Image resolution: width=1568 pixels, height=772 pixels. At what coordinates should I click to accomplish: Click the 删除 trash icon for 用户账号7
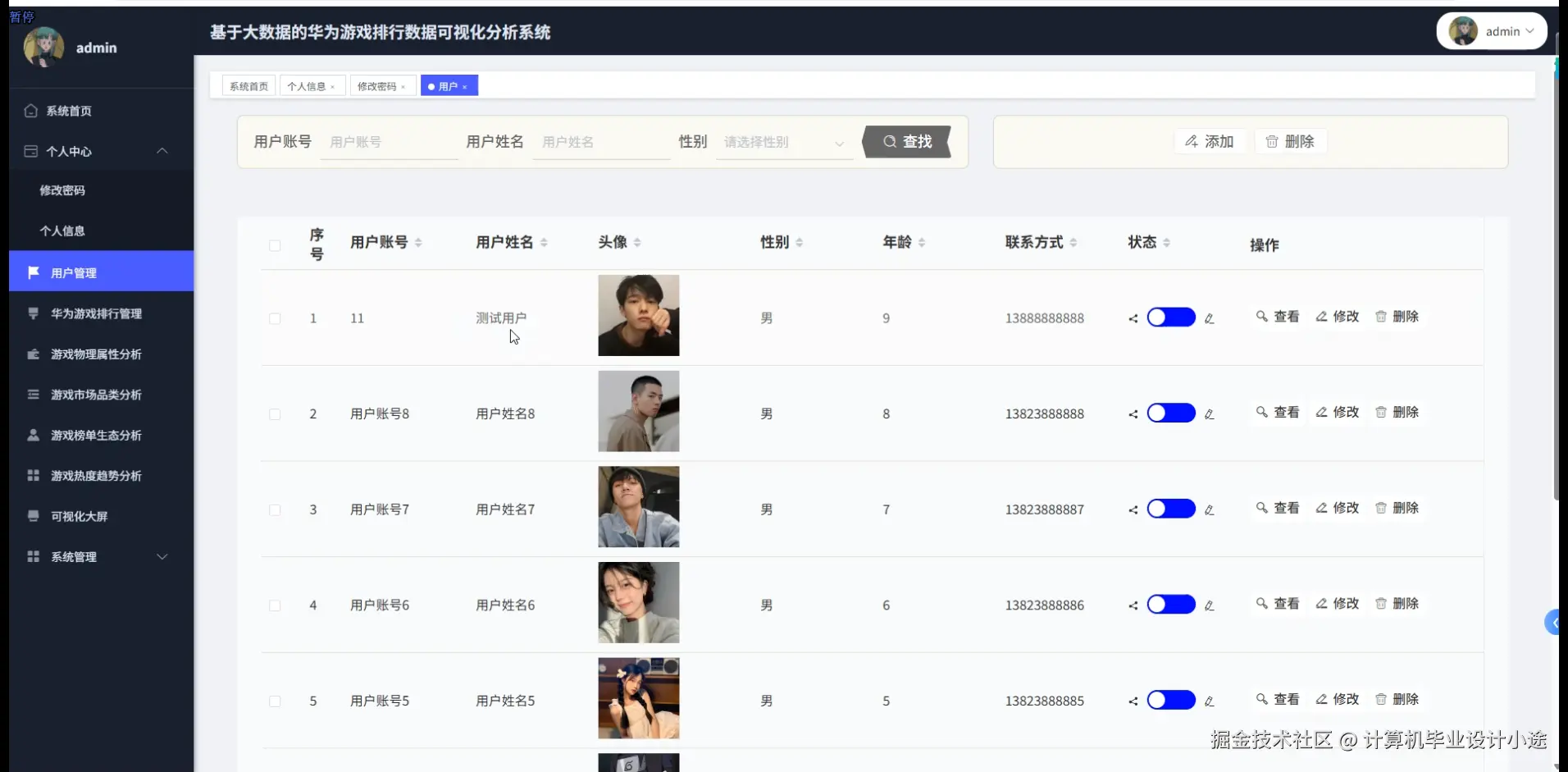(1381, 509)
